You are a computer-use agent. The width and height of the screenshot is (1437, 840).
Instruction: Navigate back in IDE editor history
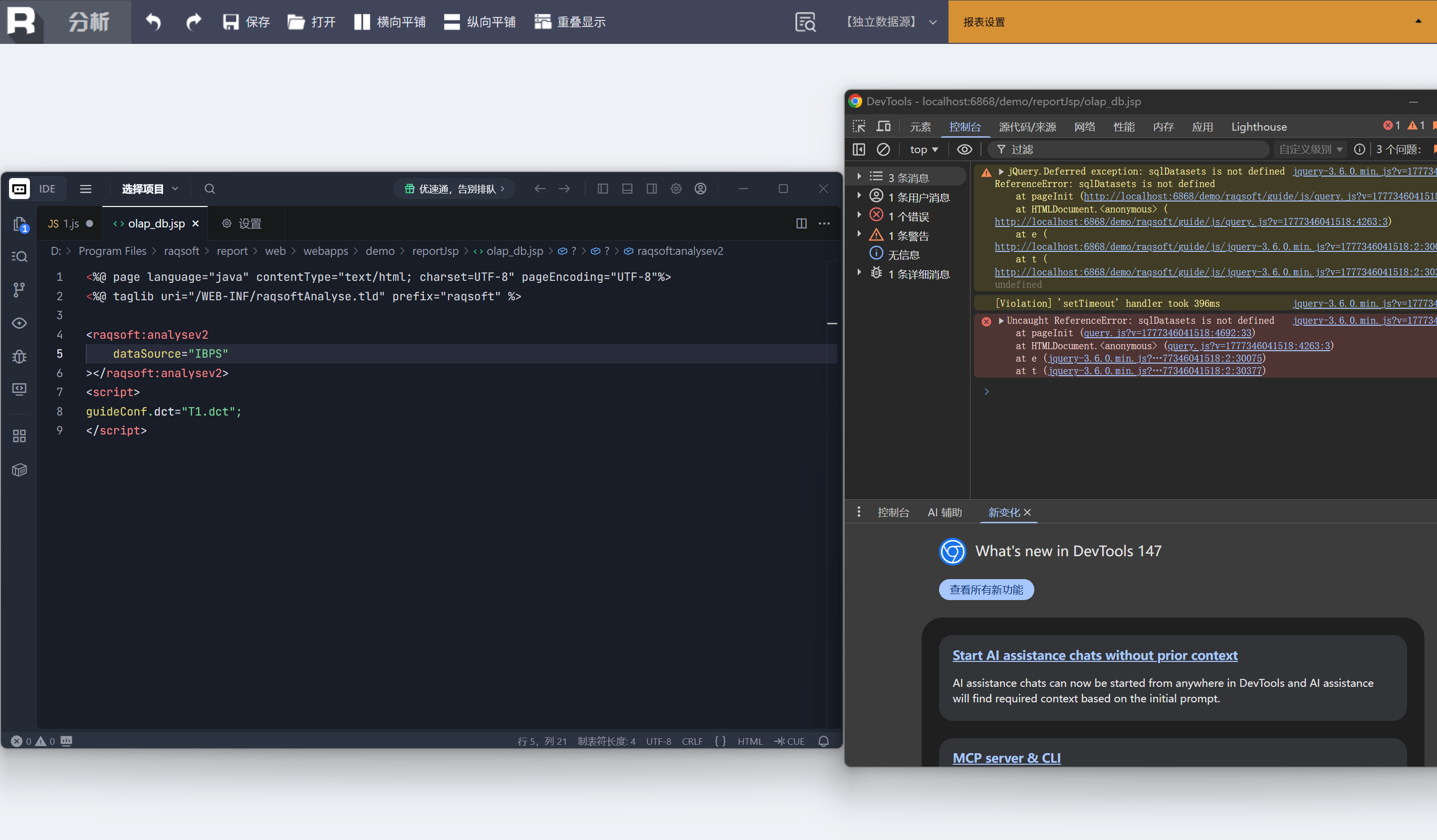click(539, 189)
